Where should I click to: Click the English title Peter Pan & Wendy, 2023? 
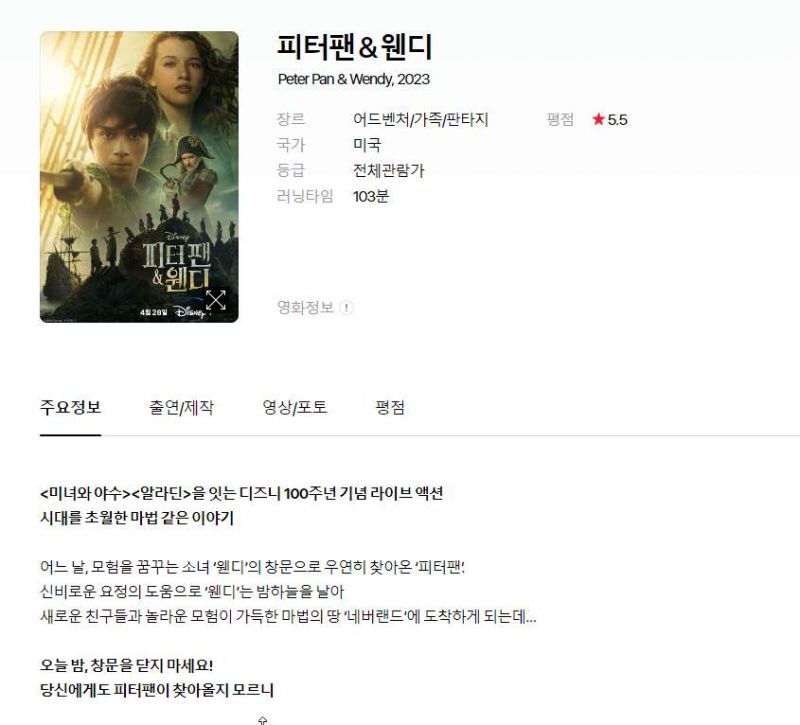click(354, 79)
